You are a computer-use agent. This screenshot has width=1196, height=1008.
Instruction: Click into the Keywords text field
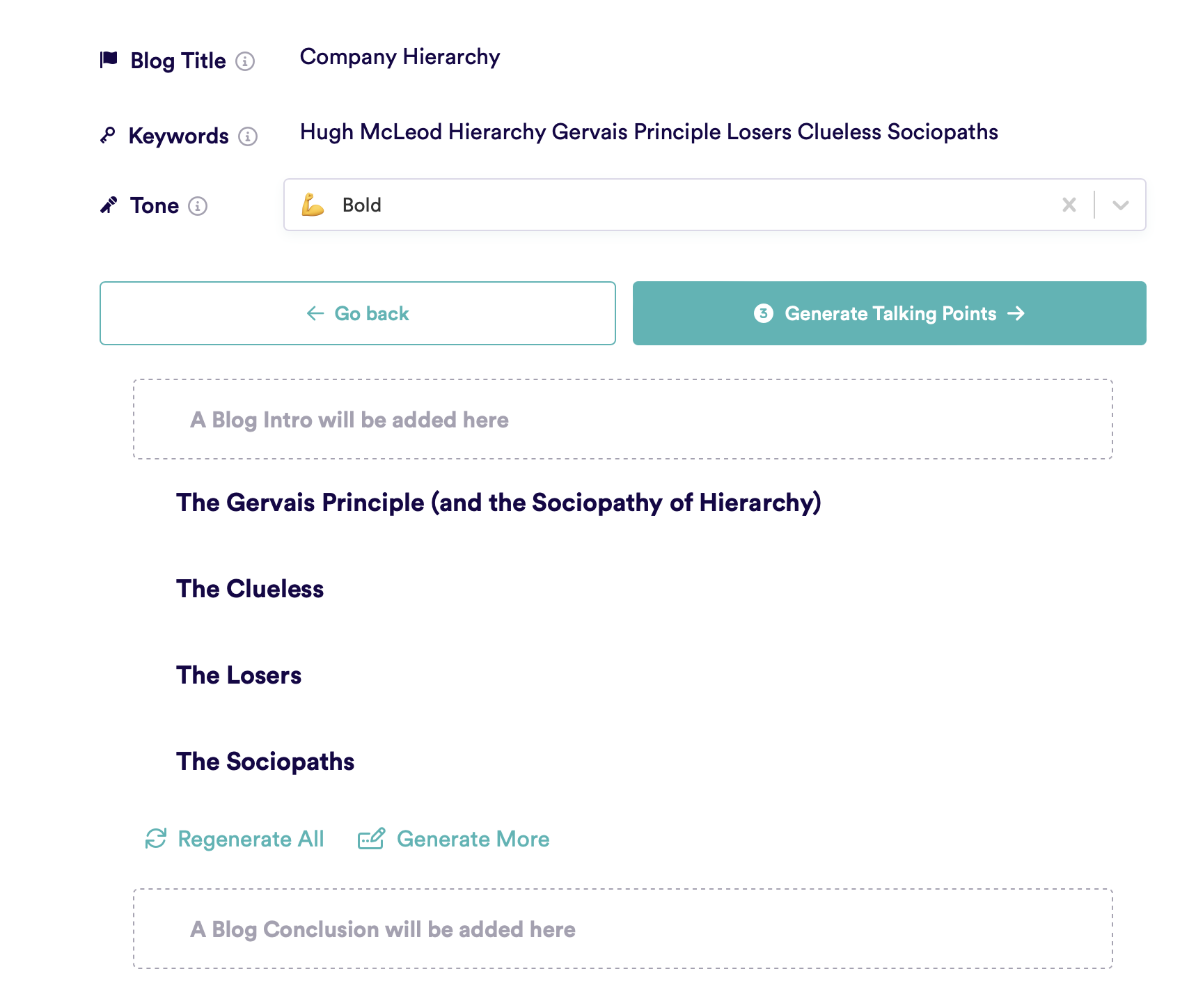pyautogui.click(x=648, y=132)
